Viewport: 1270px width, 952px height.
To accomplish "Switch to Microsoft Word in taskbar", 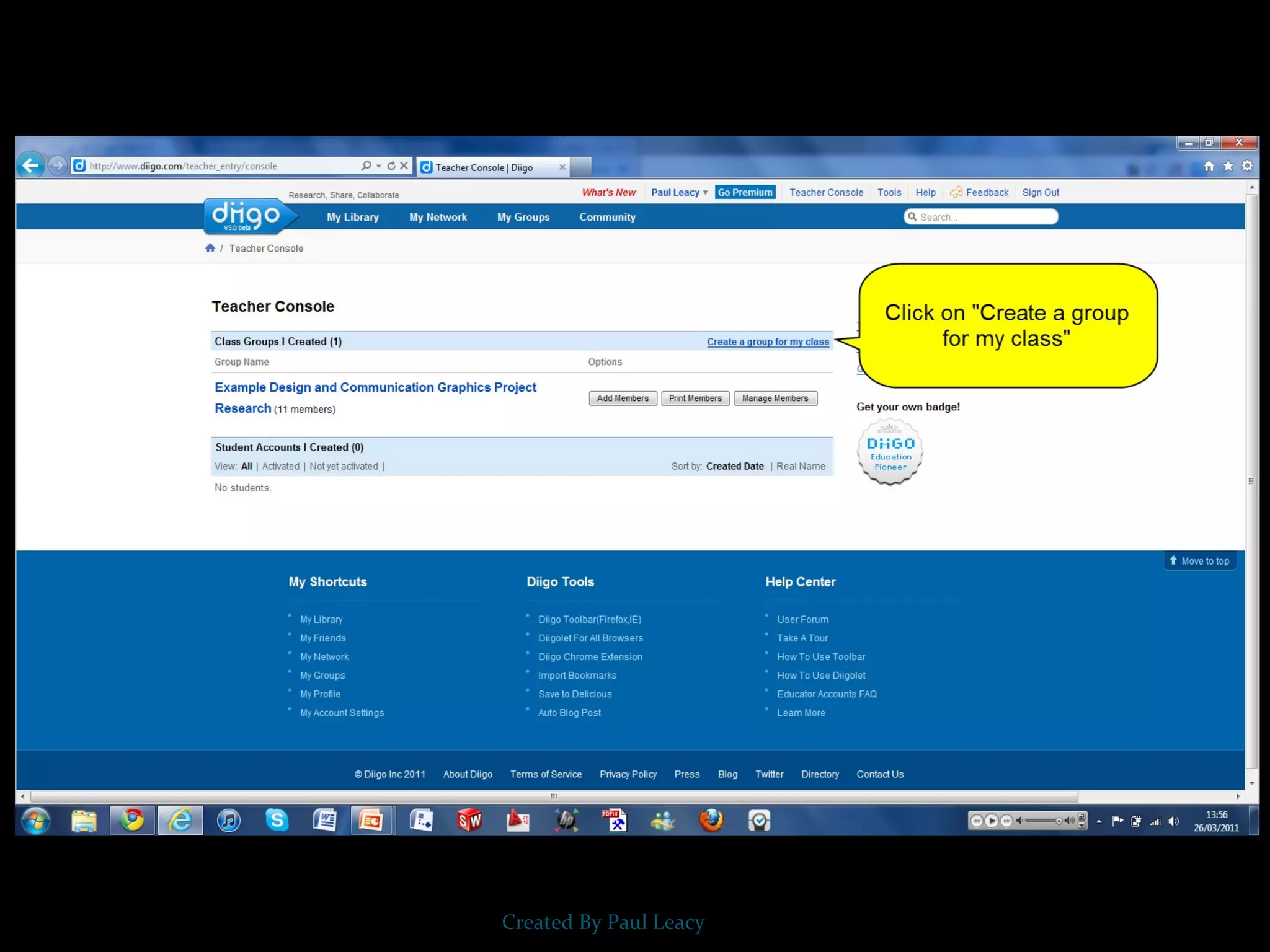I will coord(324,821).
